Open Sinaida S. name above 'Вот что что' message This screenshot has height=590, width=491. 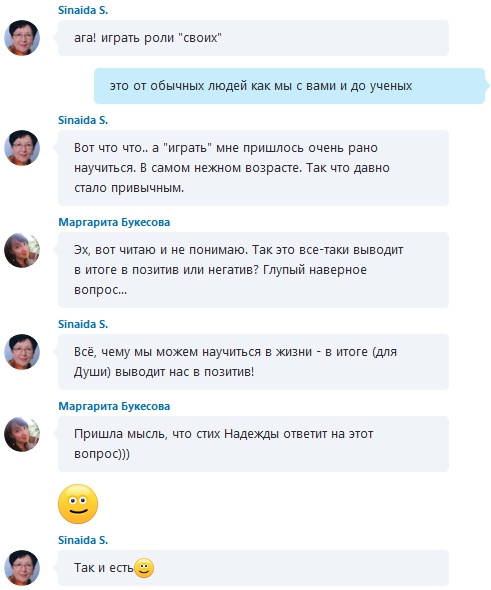click(83, 120)
